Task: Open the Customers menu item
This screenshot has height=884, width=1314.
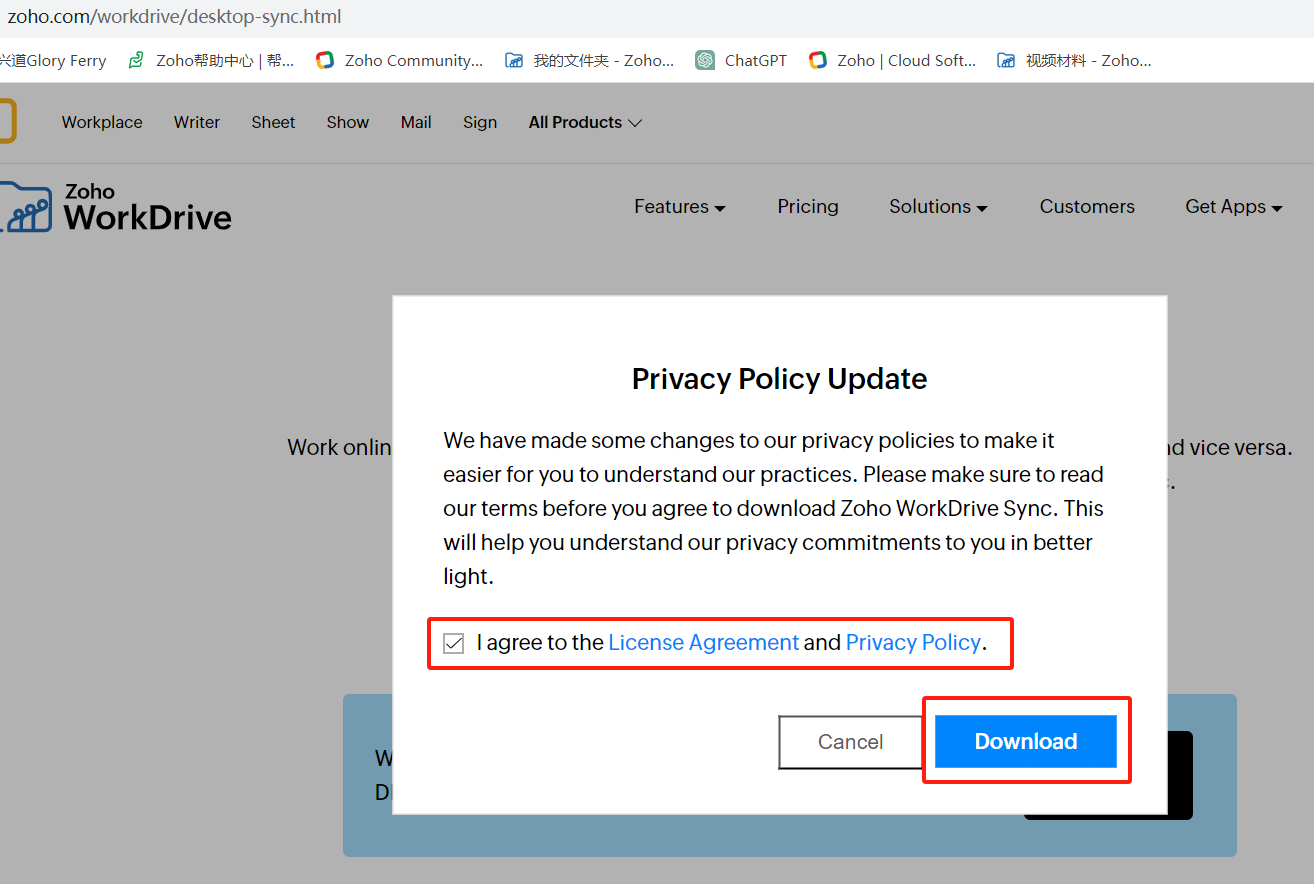Action: [x=1087, y=206]
